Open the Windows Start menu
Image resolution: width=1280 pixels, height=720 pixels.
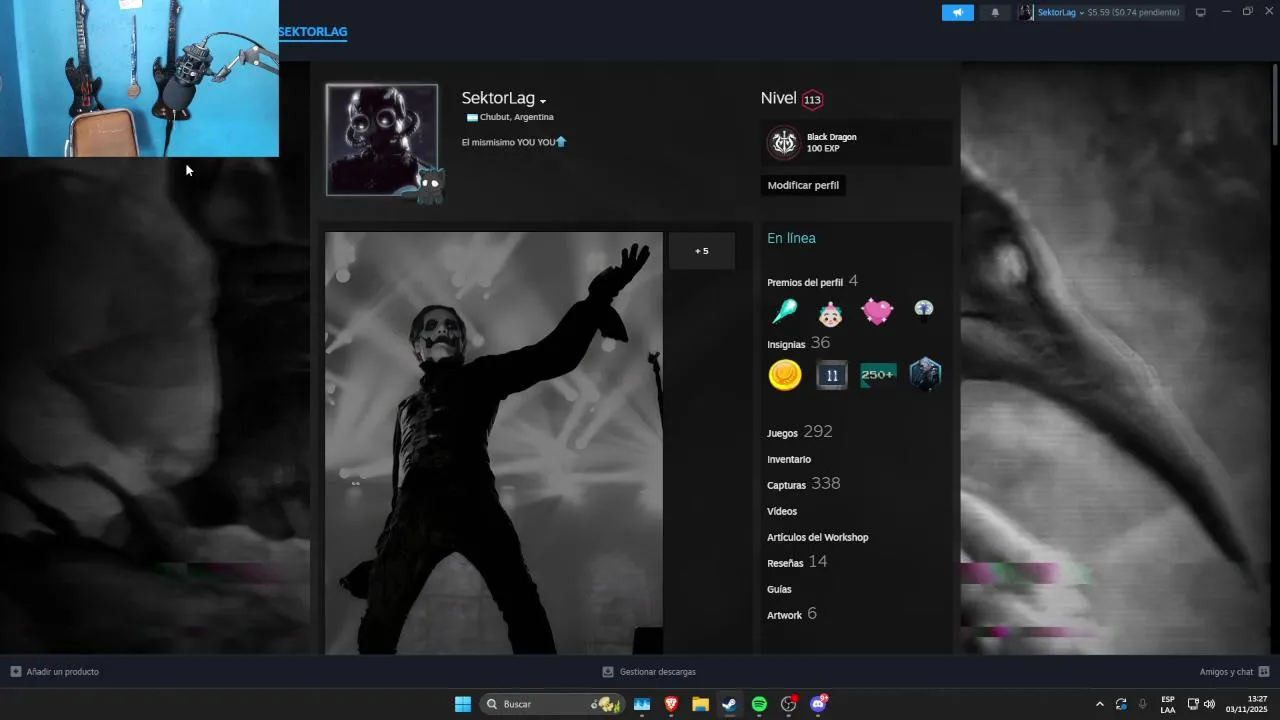[463, 704]
